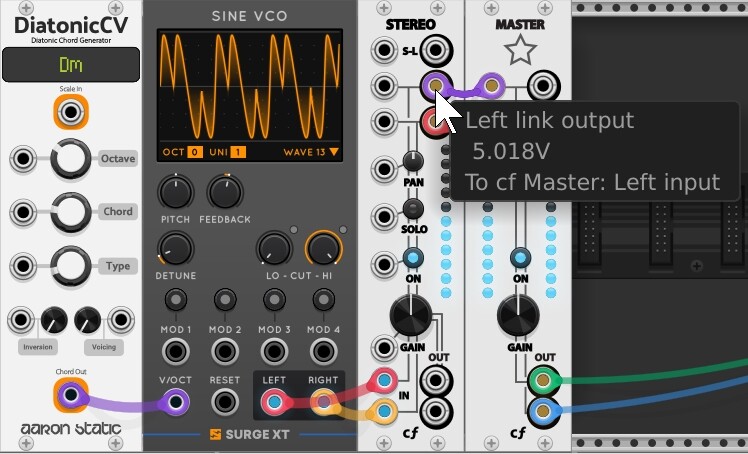748x454 pixels.
Task: Click the green-cabled OUT jack on Master
Action: coord(542,381)
